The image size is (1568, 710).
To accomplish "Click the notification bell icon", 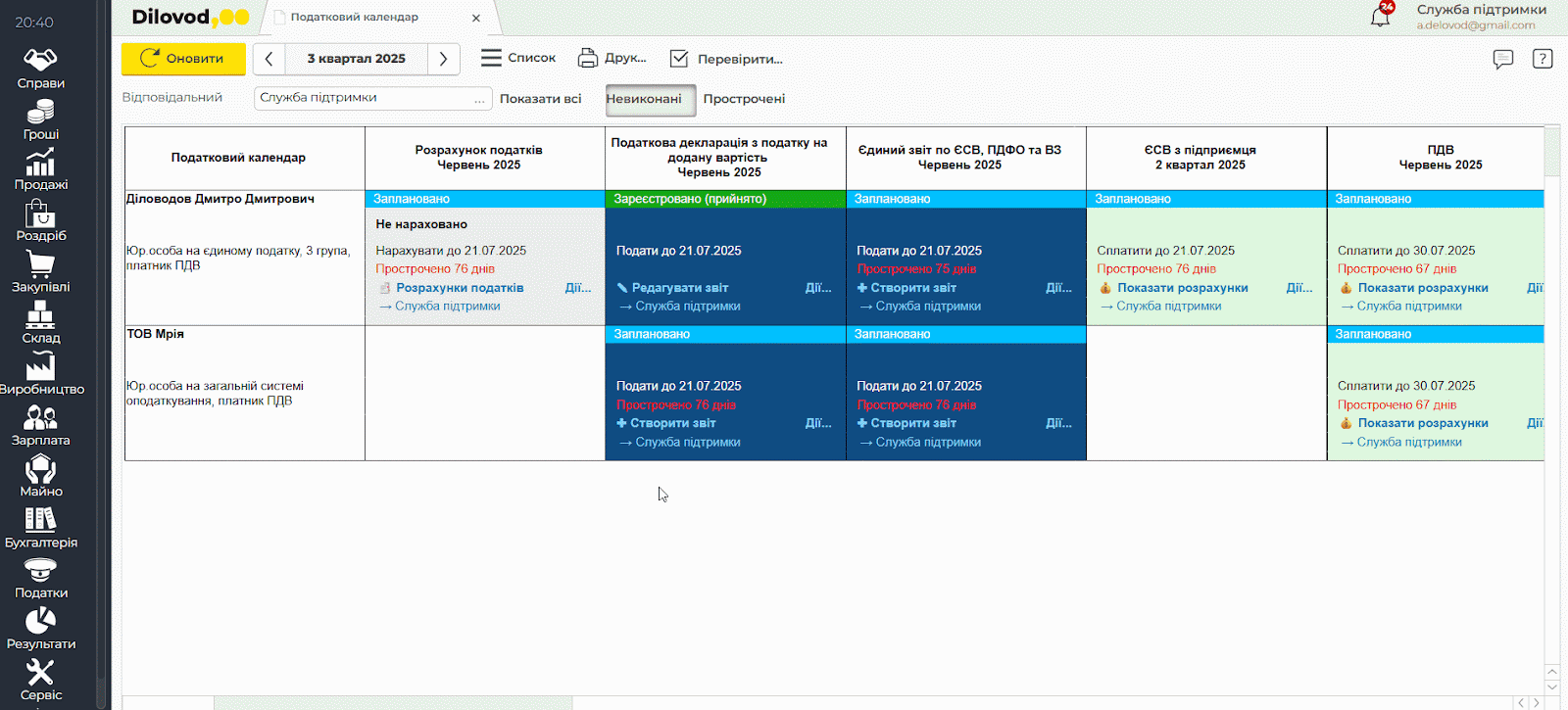I will (x=1380, y=17).
